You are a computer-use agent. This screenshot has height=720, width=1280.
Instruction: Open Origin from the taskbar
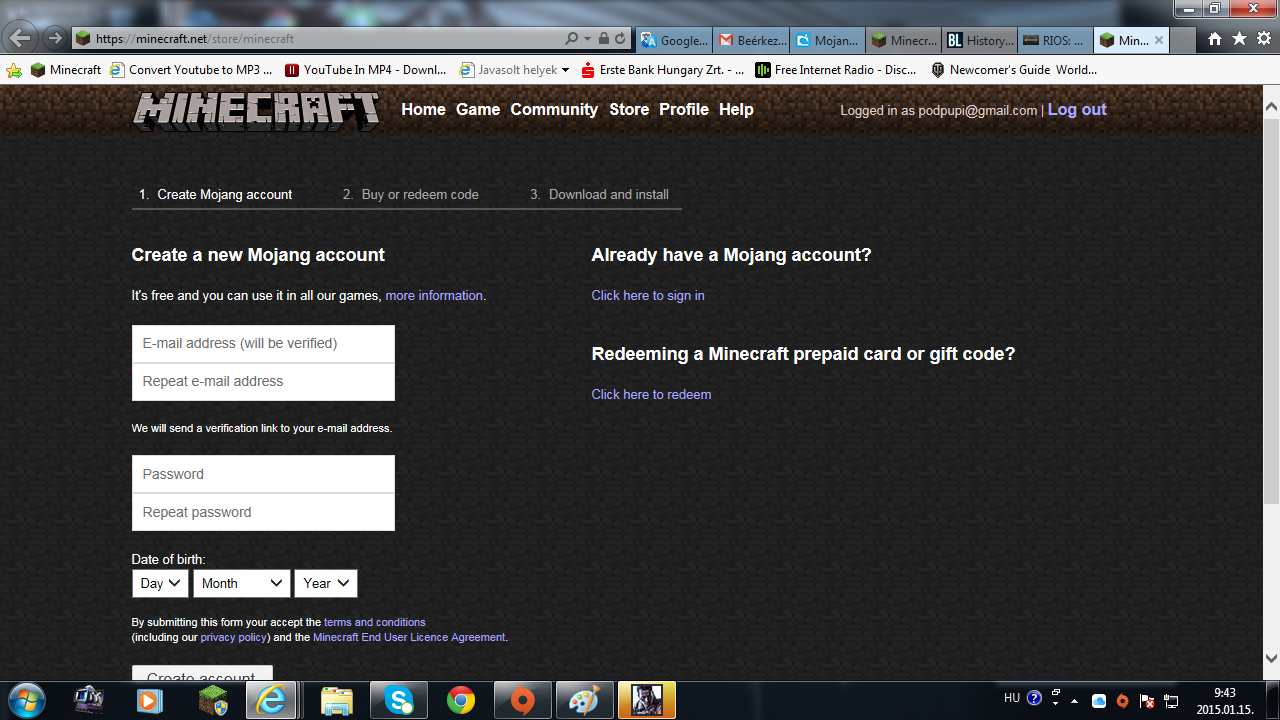523,701
